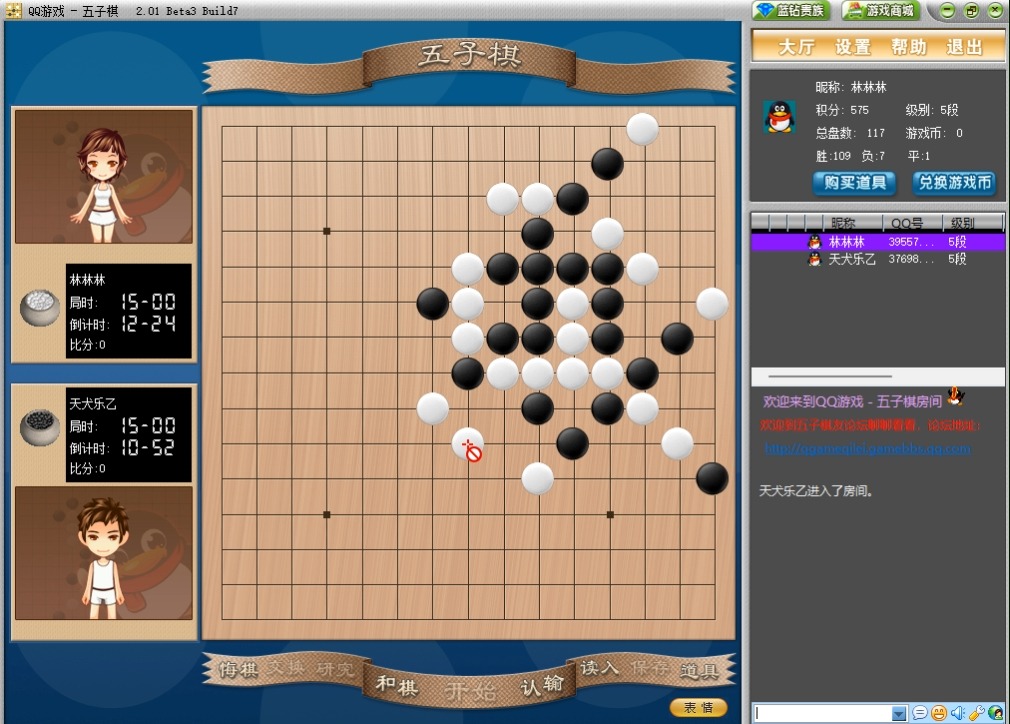Click the upper-left star point on board
Image resolution: width=1010 pixels, height=724 pixels.
coord(327,231)
